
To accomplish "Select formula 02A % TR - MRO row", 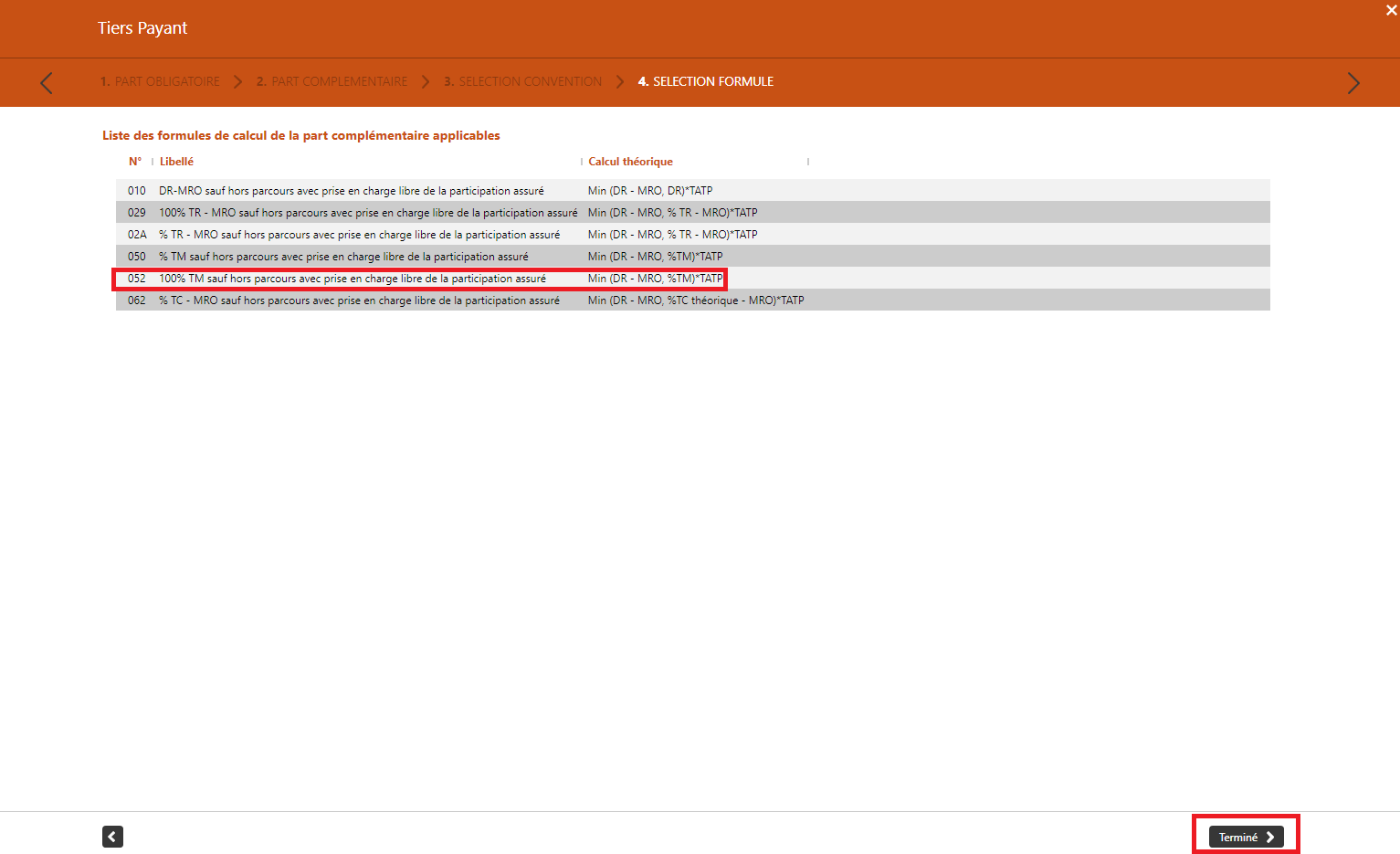I will tap(359, 235).
